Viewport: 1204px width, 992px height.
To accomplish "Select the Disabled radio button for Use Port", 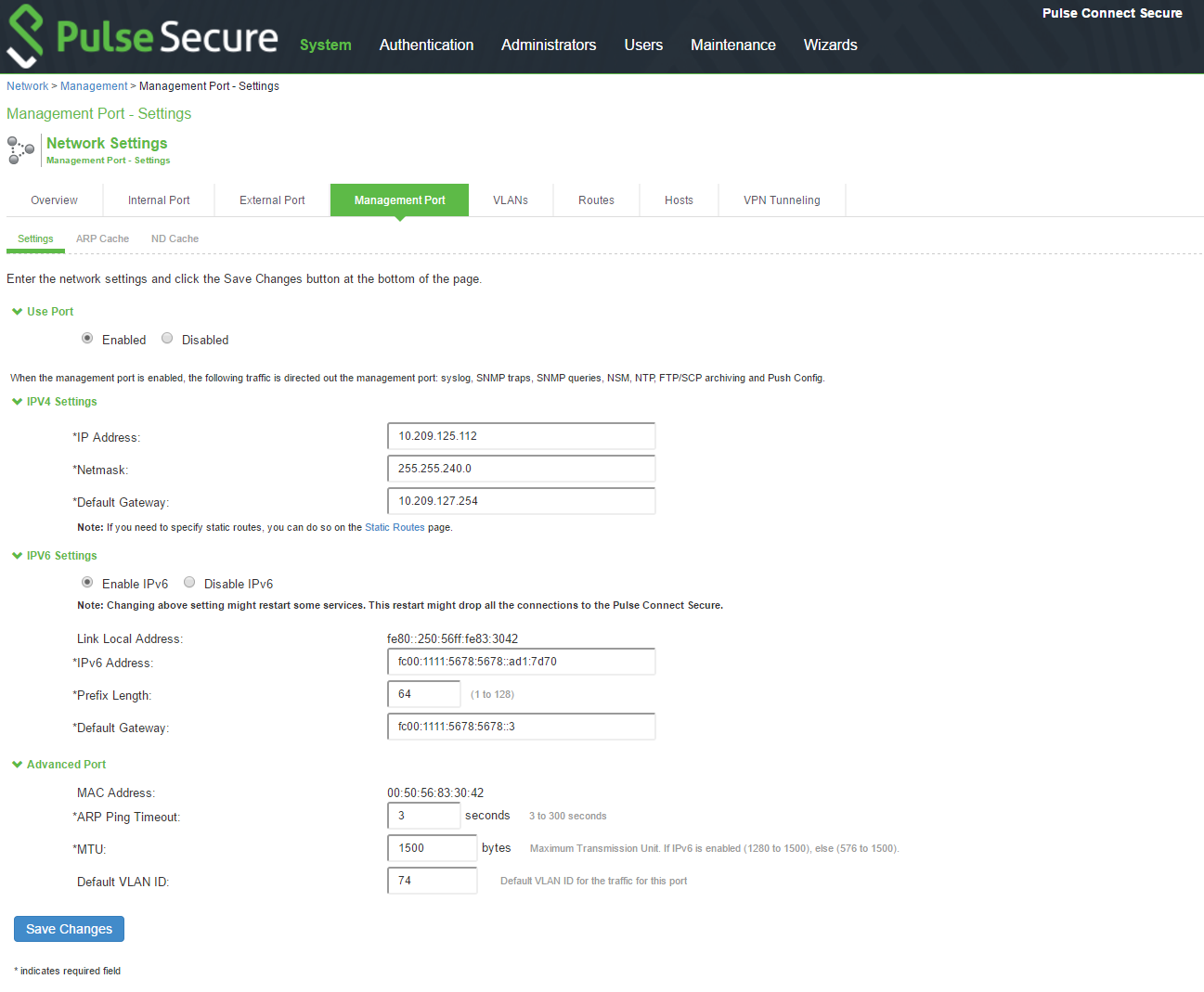I will tap(167, 339).
